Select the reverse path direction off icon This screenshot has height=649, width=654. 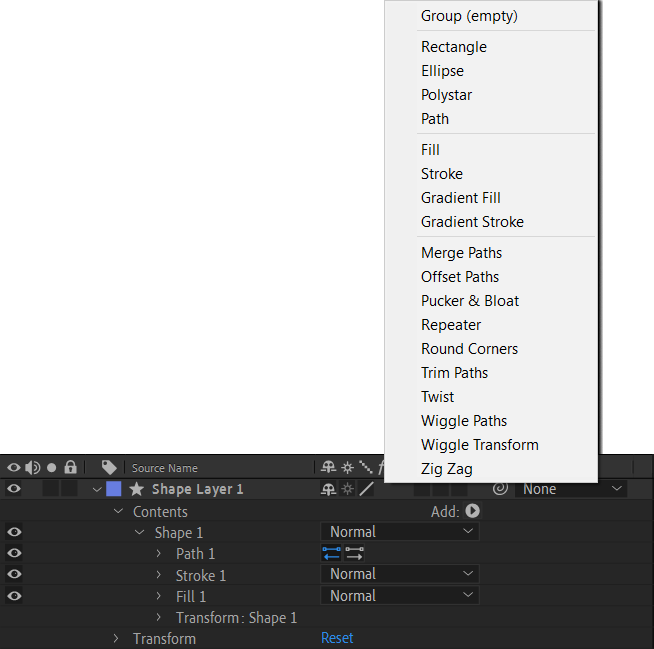pyautogui.click(x=355, y=553)
